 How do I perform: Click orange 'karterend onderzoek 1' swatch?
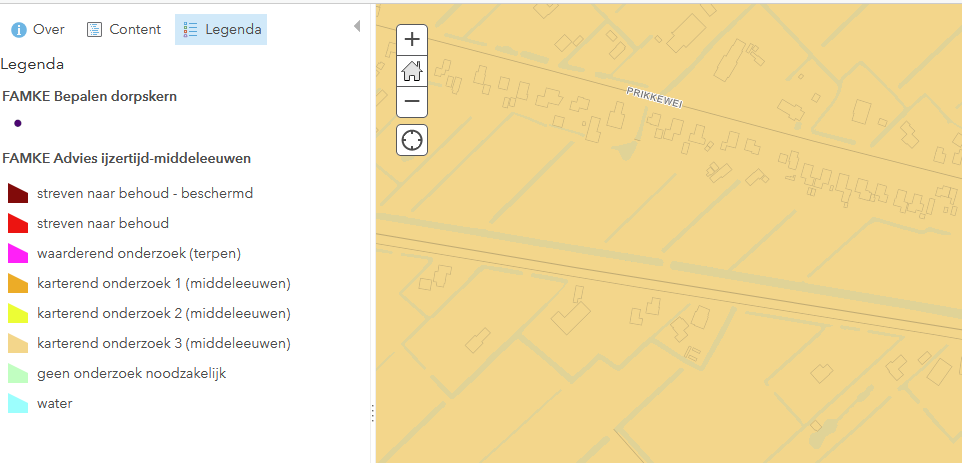coord(18,283)
